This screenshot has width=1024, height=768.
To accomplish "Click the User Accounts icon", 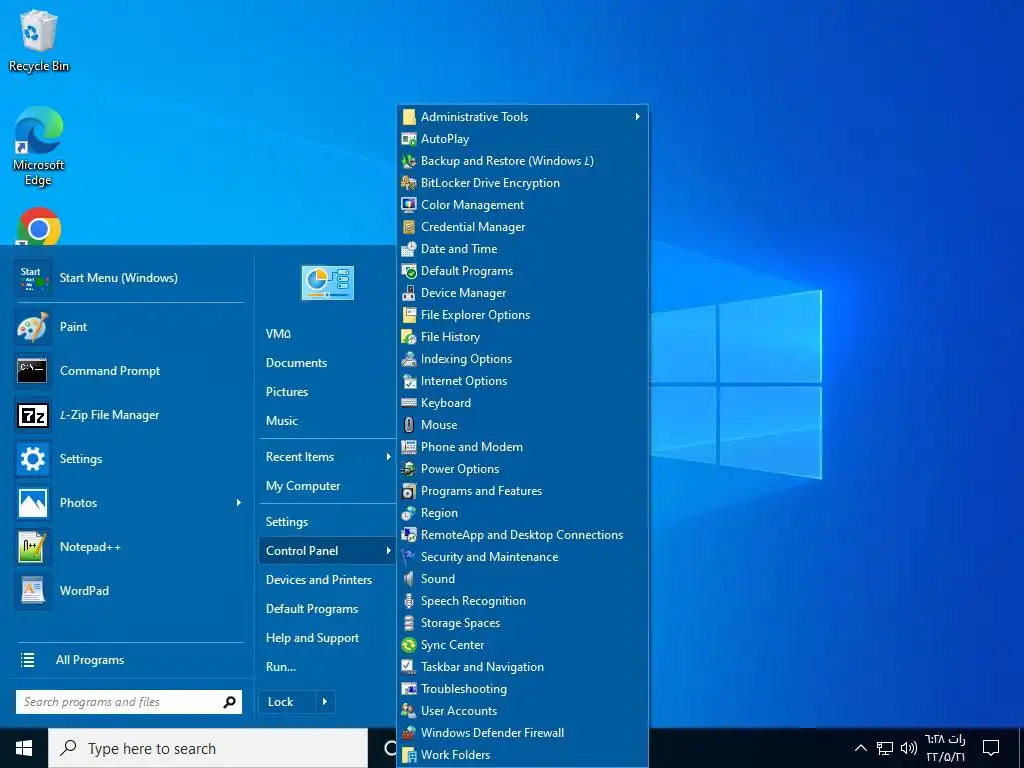I will [409, 711].
